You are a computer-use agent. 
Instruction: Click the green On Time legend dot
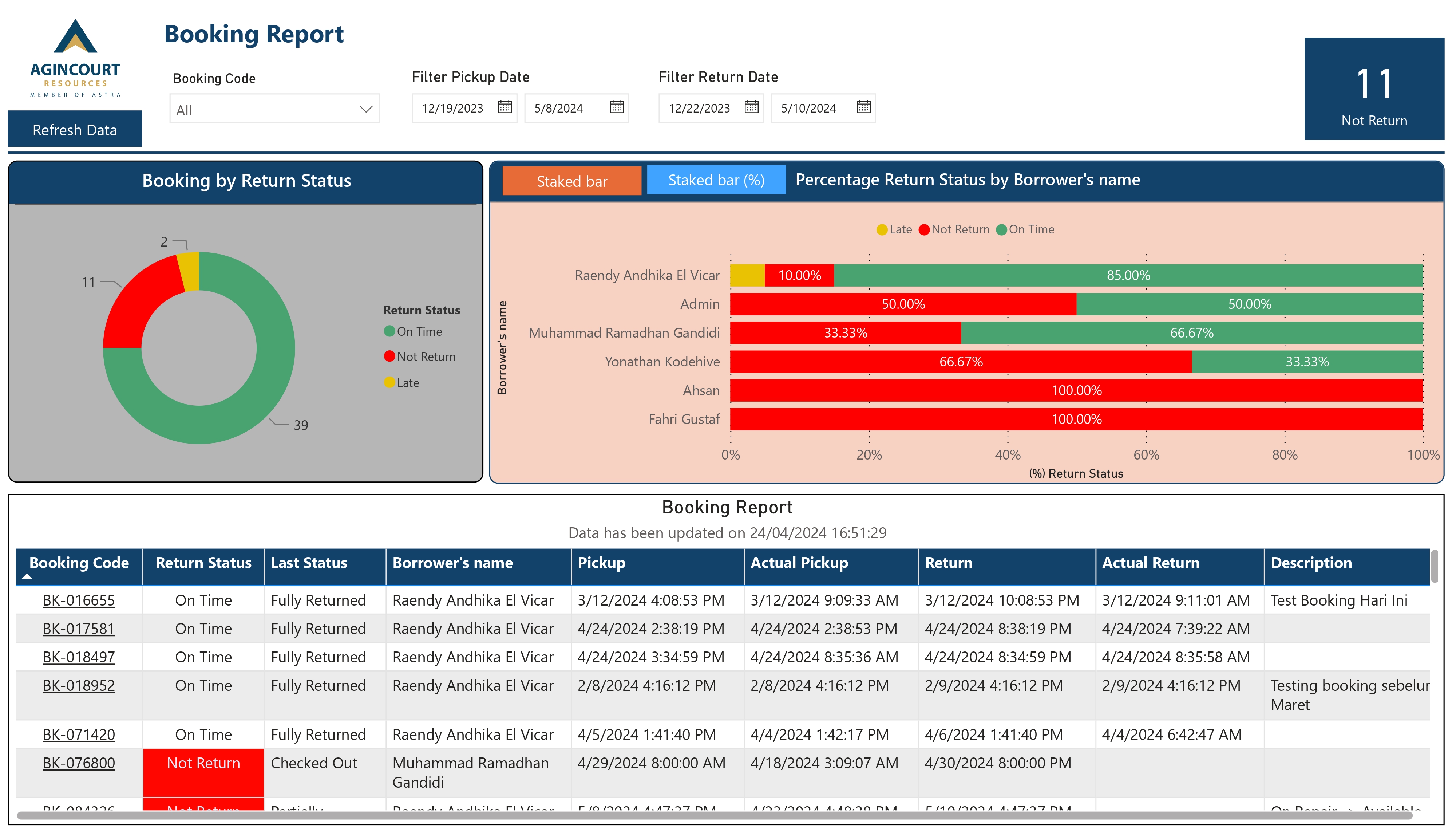(x=389, y=331)
